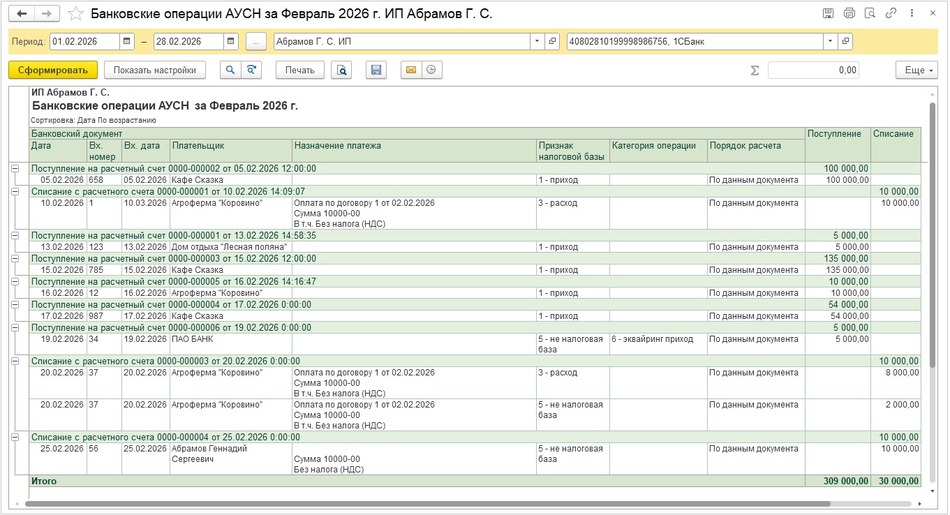This screenshot has width=950, height=515.
Task: Save report with the floppy disk icon
Action: [376, 70]
